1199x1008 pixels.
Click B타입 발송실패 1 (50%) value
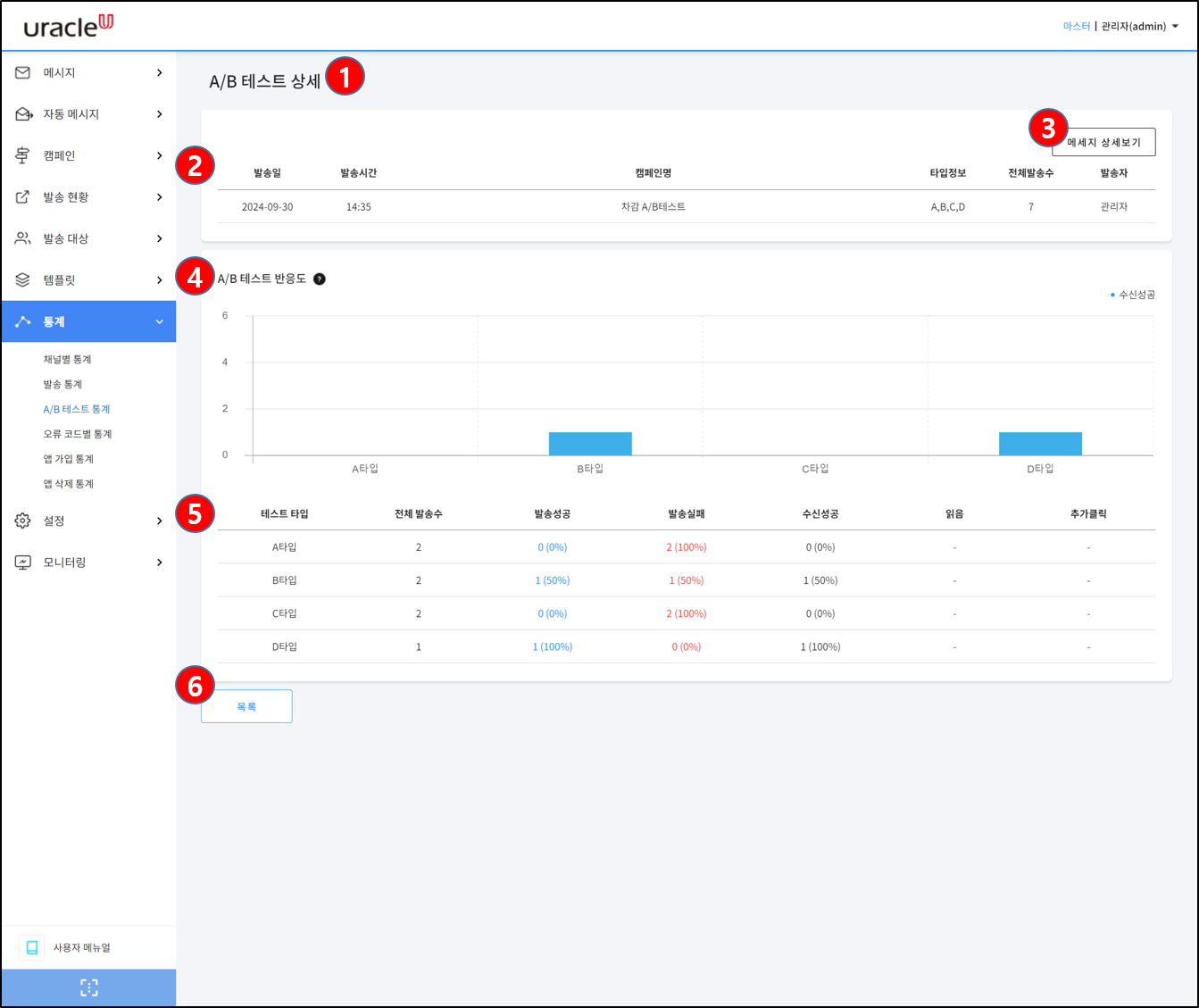[x=687, y=580]
